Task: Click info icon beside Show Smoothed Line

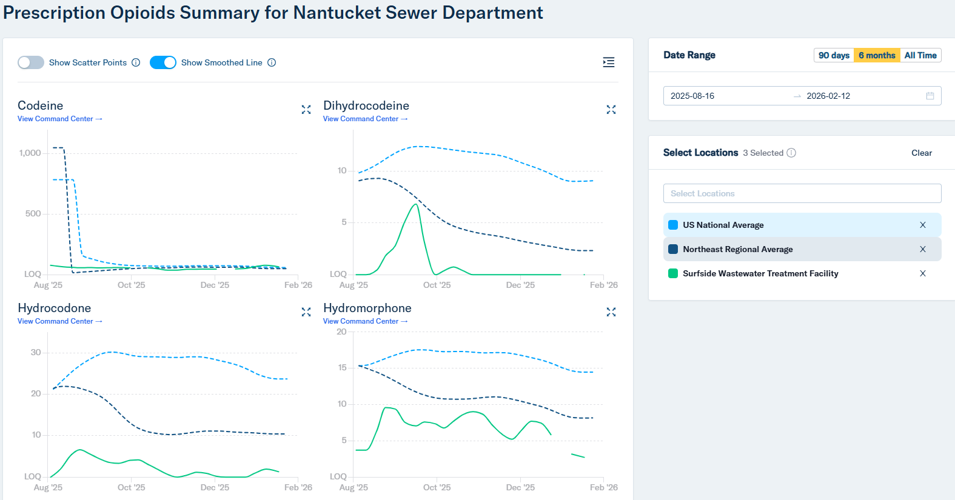Action: pos(272,63)
